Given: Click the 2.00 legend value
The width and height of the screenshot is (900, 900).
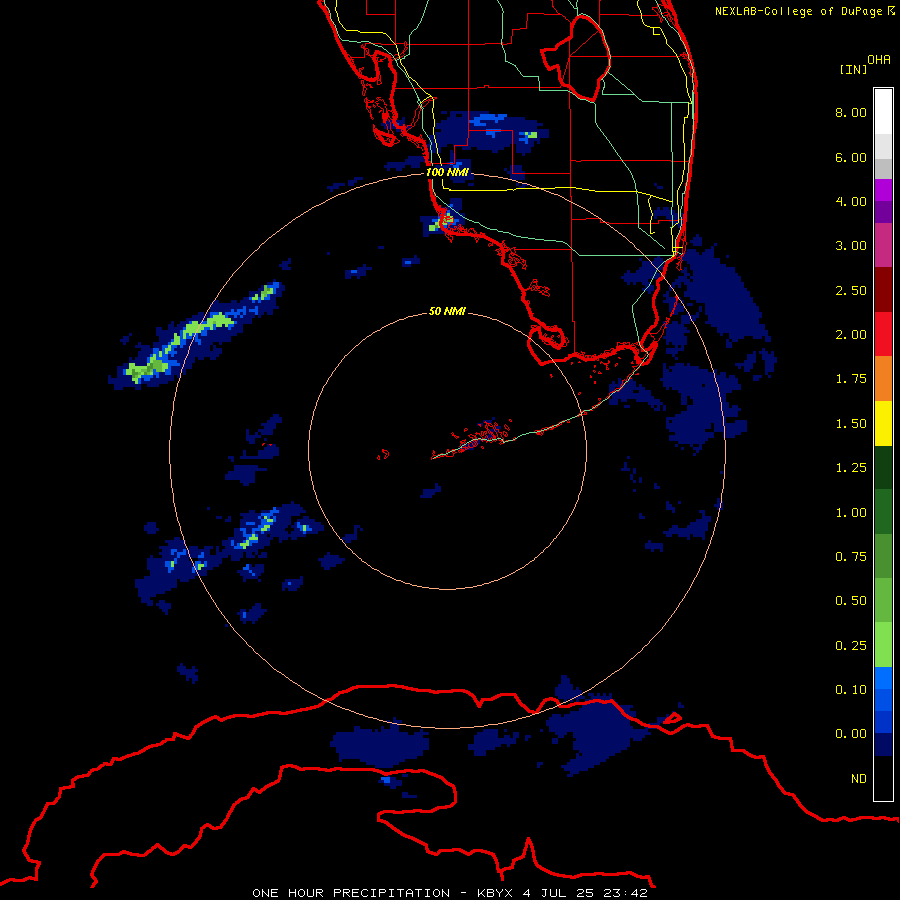Looking at the screenshot, I should tap(851, 335).
